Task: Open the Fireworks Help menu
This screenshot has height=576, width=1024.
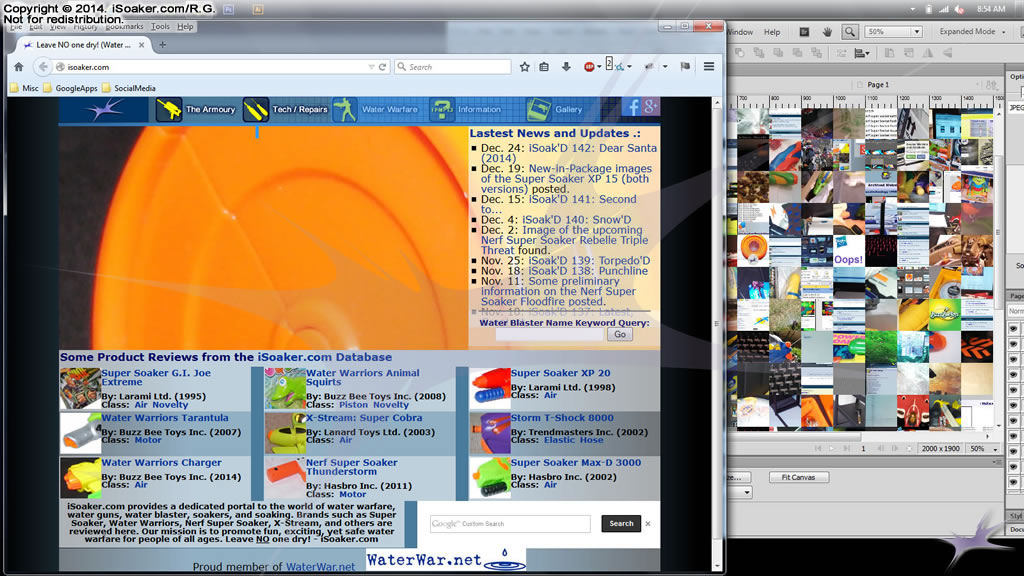Action: (772, 32)
